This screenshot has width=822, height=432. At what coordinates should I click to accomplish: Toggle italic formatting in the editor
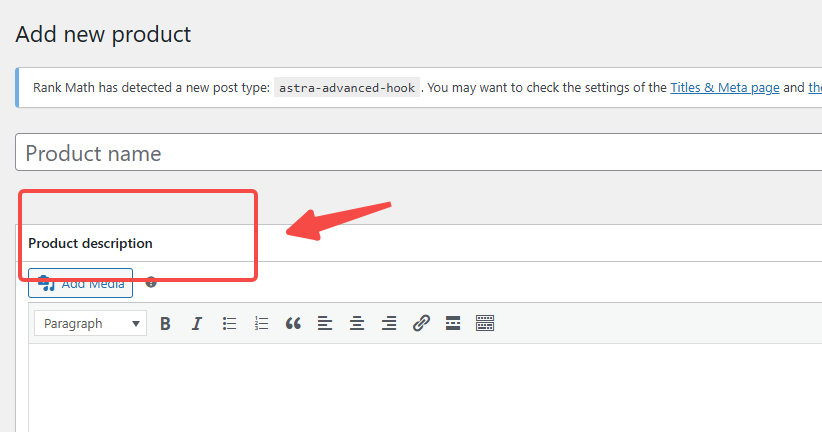coord(197,323)
